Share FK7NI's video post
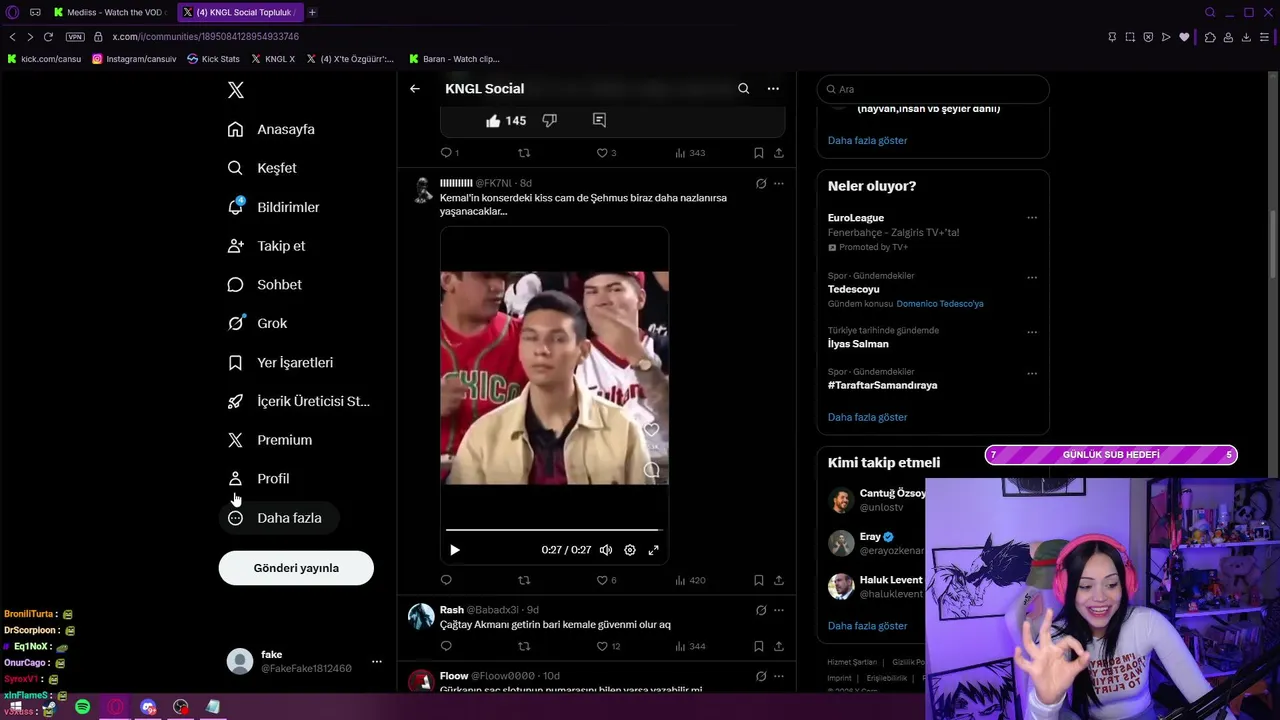Screen dimensions: 1280x720 779,580
